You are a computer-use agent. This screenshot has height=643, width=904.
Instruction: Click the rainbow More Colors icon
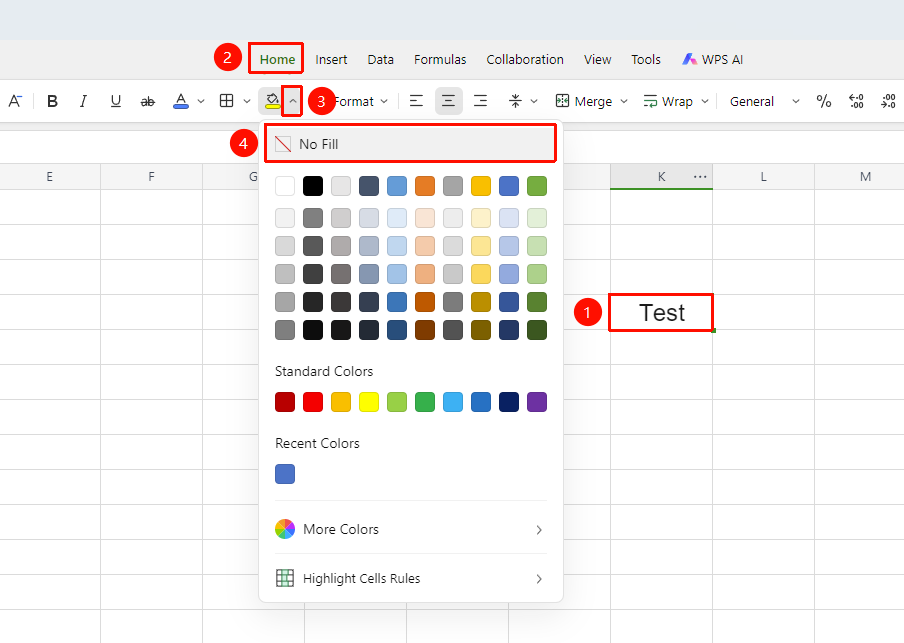[285, 529]
